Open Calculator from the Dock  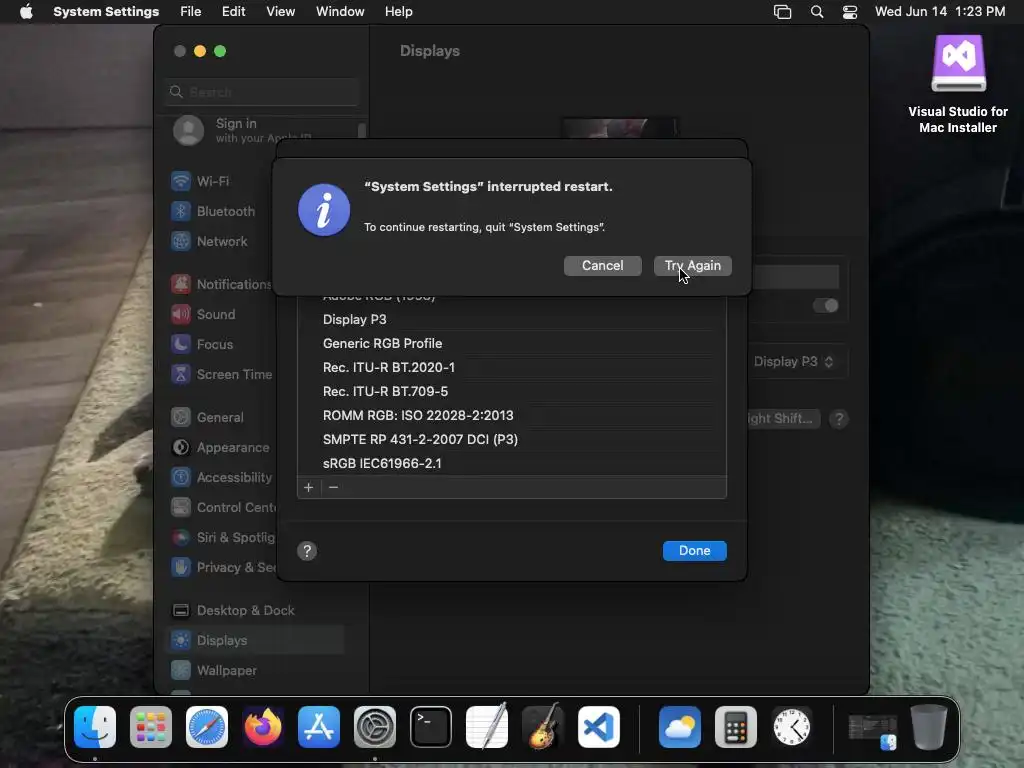[736, 727]
